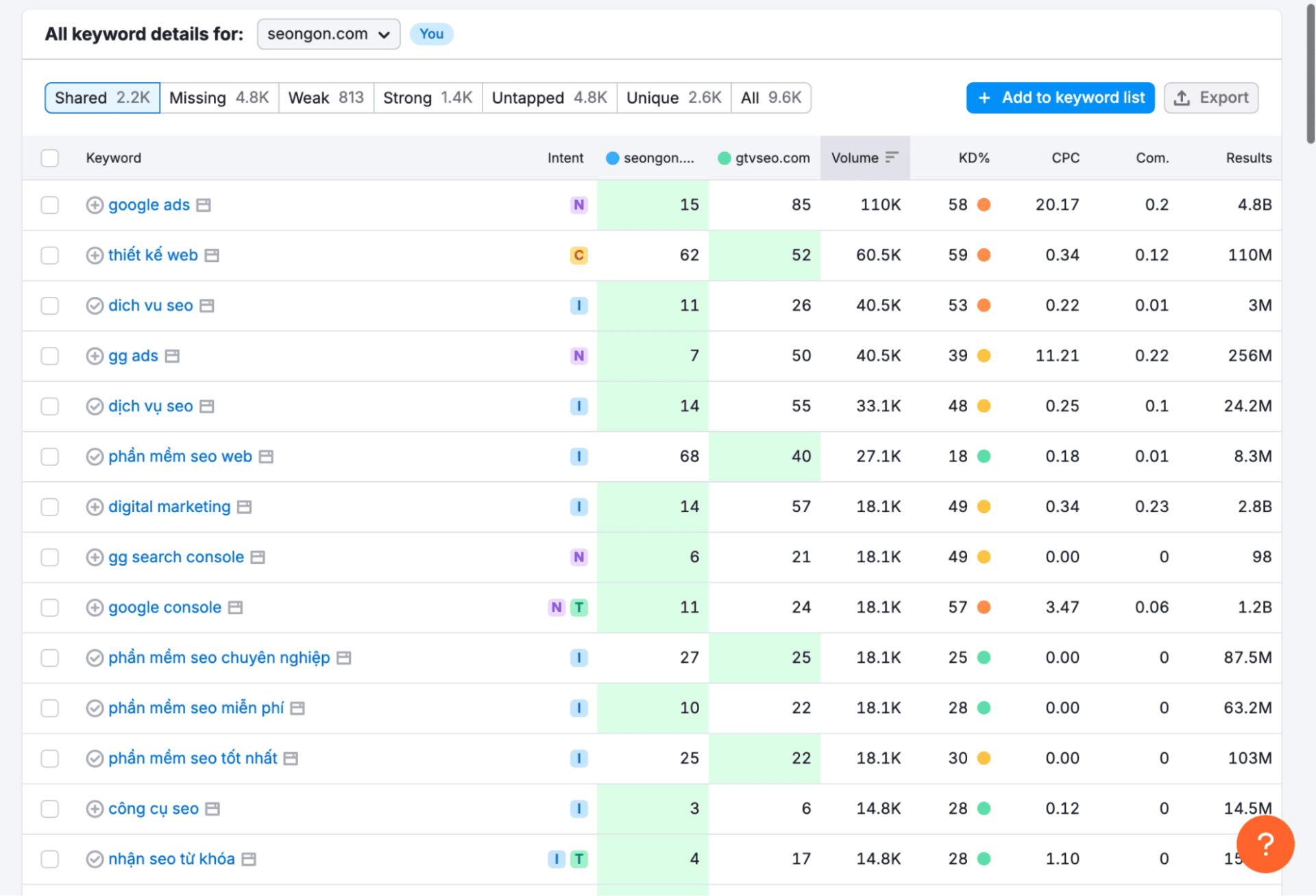
Task: Click the Intent column header
Action: [x=565, y=158]
